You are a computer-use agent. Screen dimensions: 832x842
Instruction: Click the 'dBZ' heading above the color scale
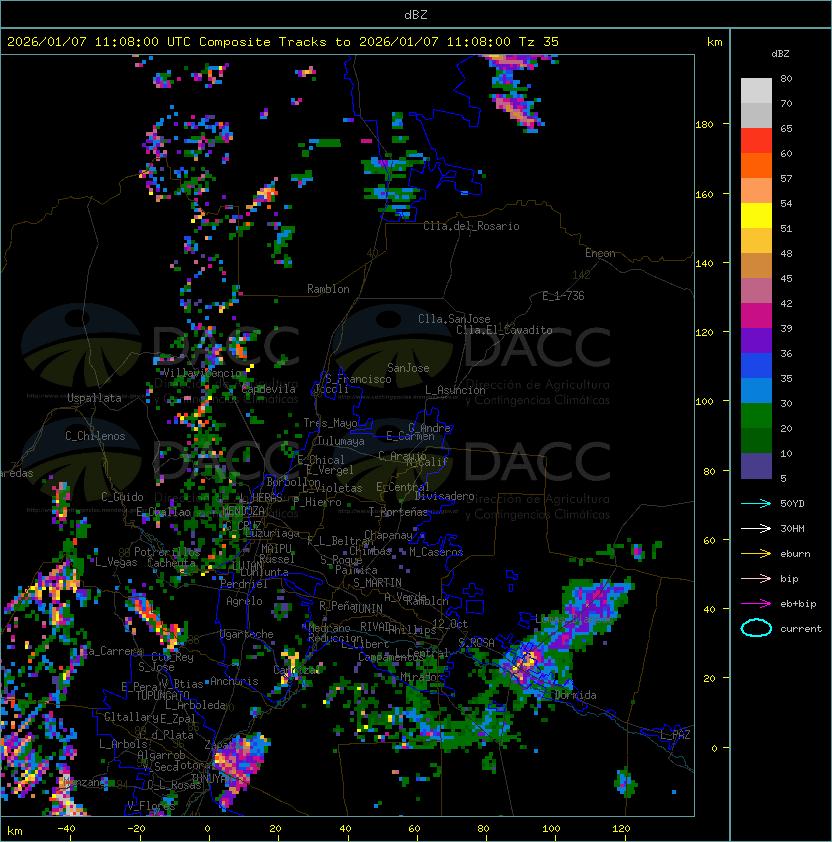[x=780, y=54]
